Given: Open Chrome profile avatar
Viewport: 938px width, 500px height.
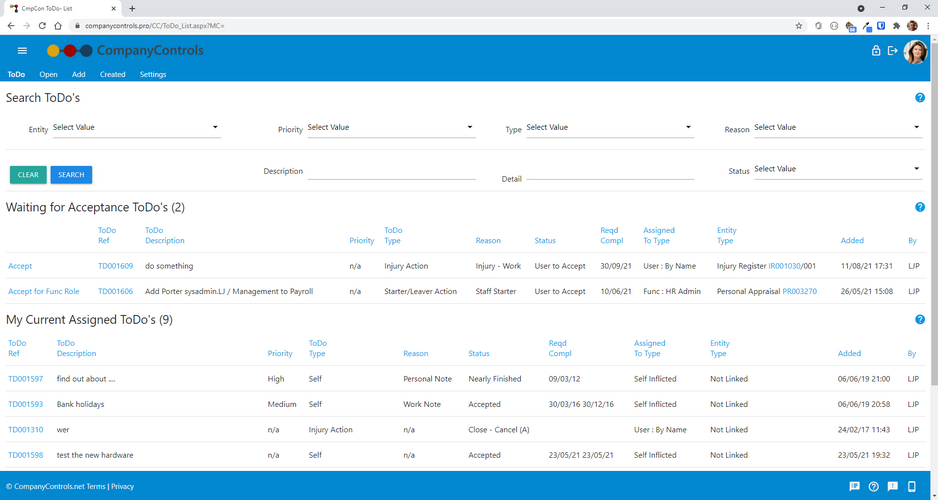Looking at the screenshot, I should 912,26.
